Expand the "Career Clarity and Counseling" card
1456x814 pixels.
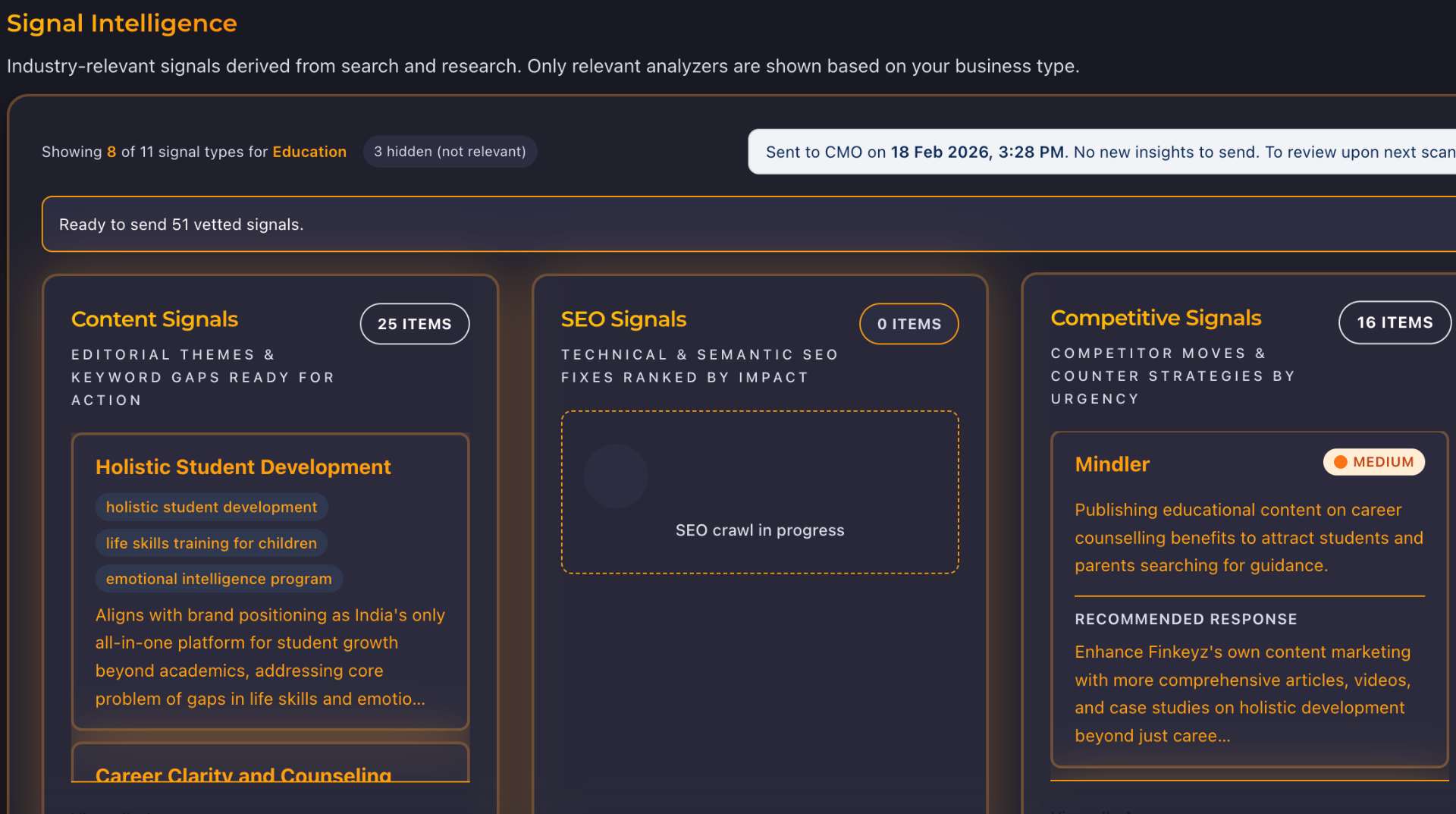point(243,775)
